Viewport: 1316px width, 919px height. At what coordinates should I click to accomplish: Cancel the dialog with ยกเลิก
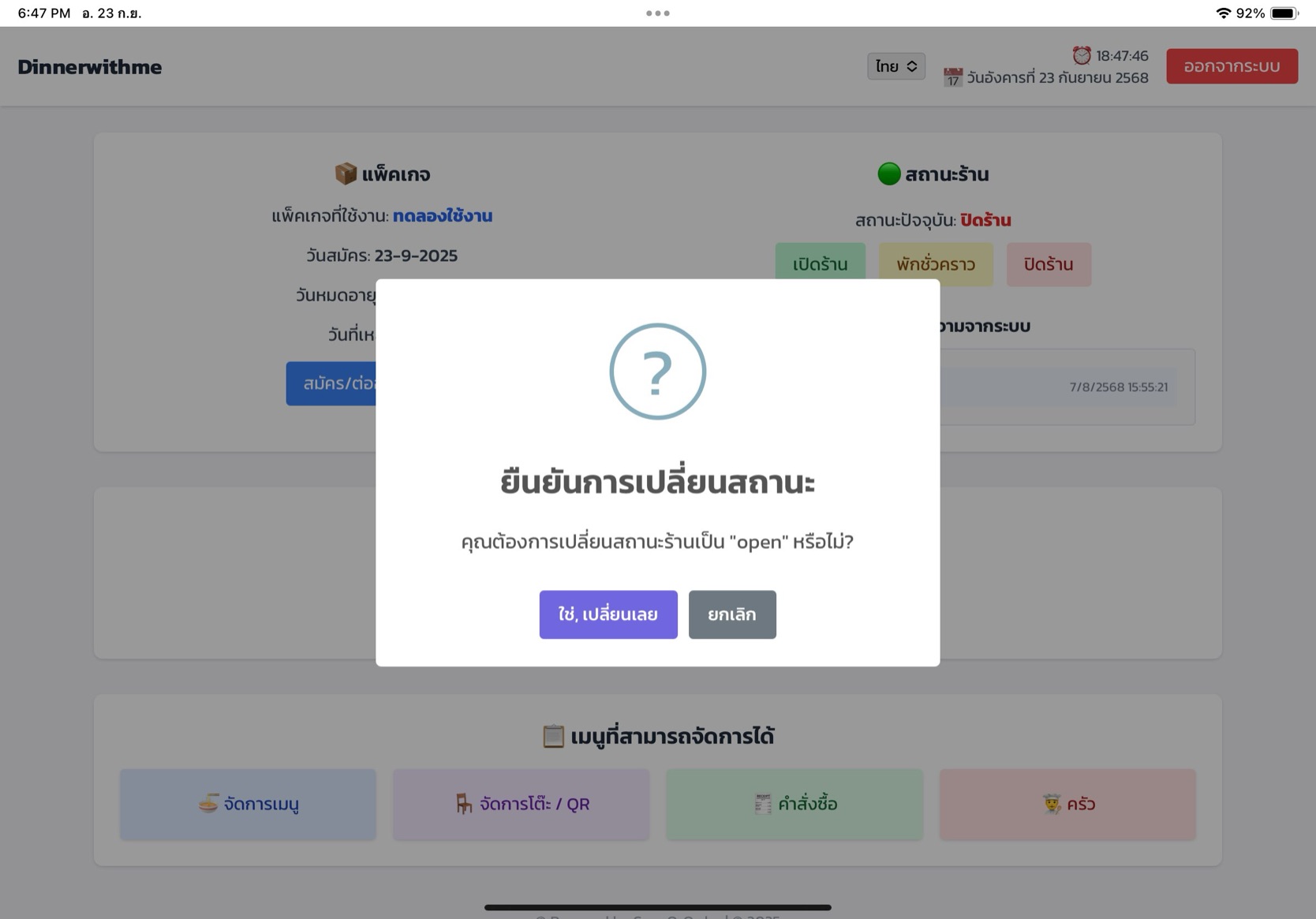point(732,615)
